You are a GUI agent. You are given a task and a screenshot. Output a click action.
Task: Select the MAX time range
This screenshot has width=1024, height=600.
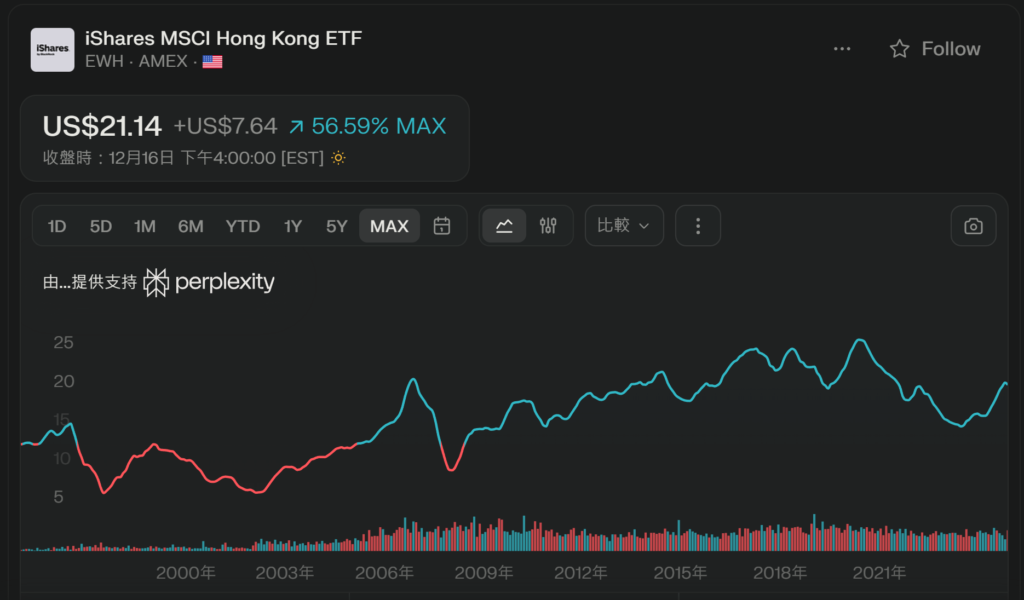[x=389, y=226]
